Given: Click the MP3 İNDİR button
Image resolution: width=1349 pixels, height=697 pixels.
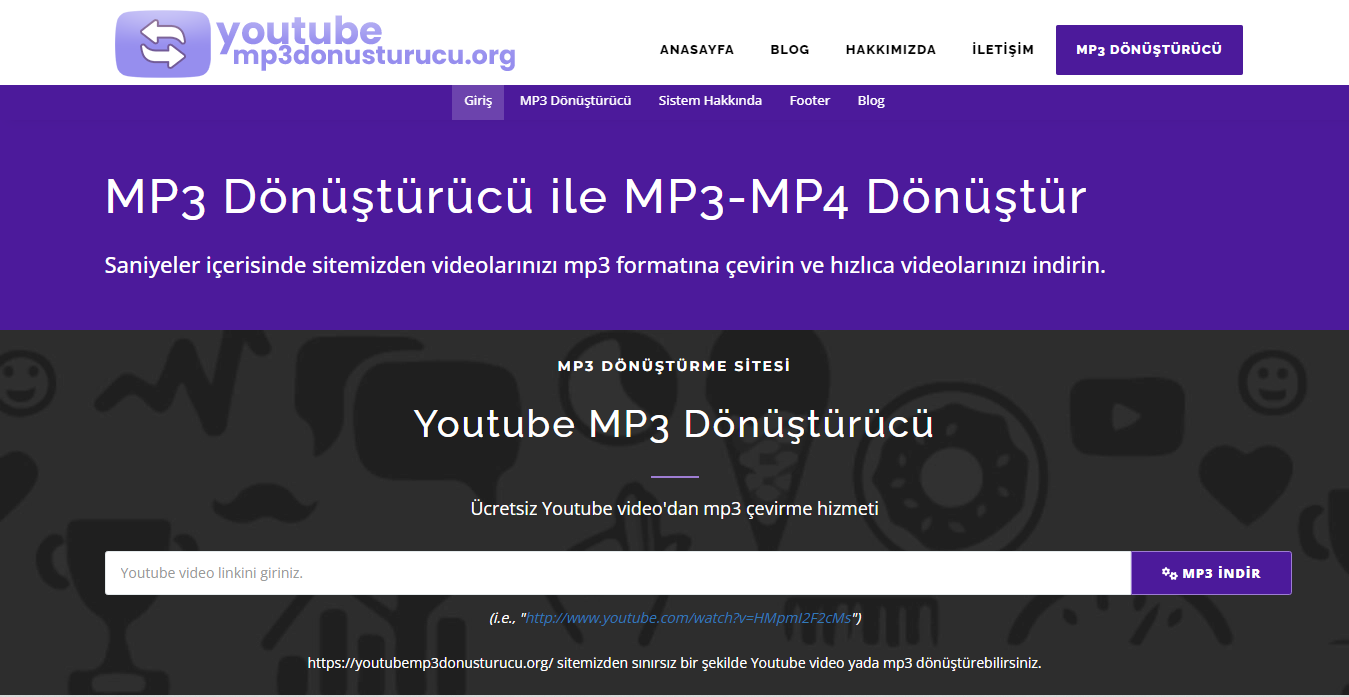Looking at the screenshot, I should (x=1211, y=573).
